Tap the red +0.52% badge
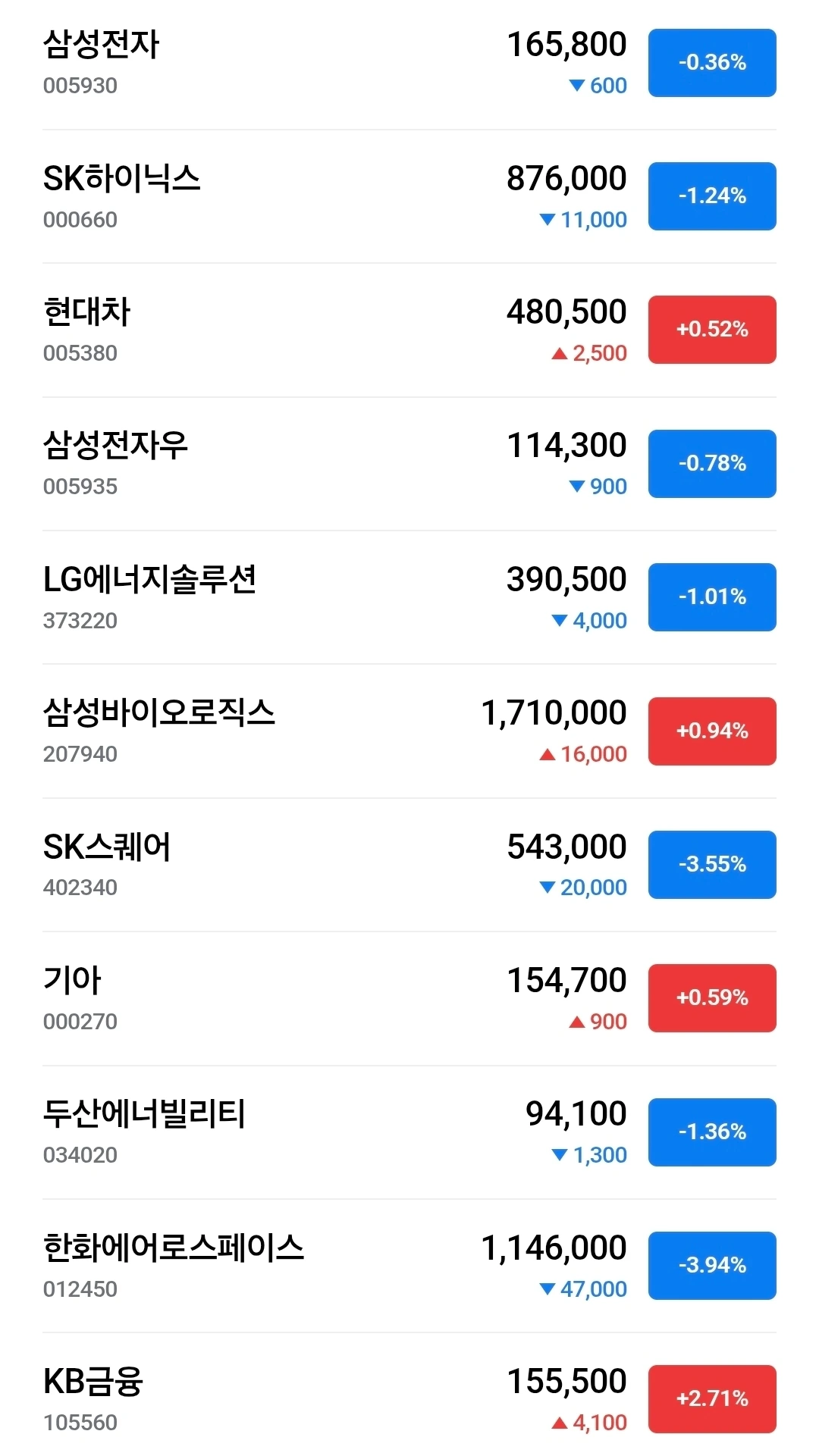Image resolution: width=819 pixels, height=1456 pixels. point(712,330)
